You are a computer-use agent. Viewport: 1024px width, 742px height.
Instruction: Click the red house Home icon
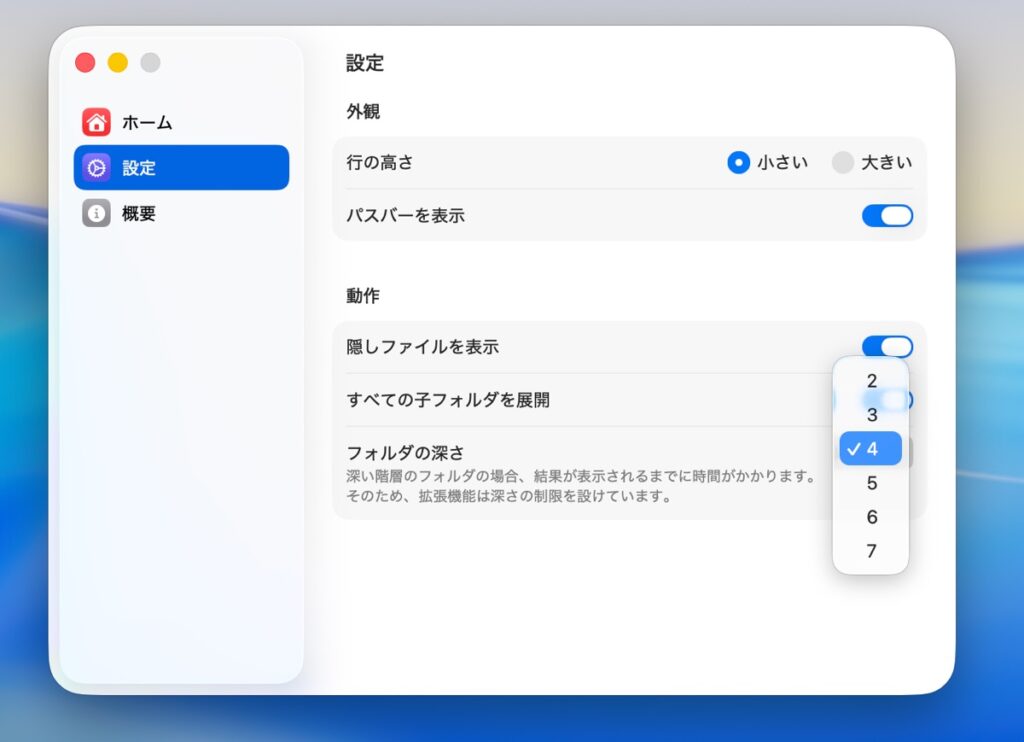pyautogui.click(x=96, y=122)
